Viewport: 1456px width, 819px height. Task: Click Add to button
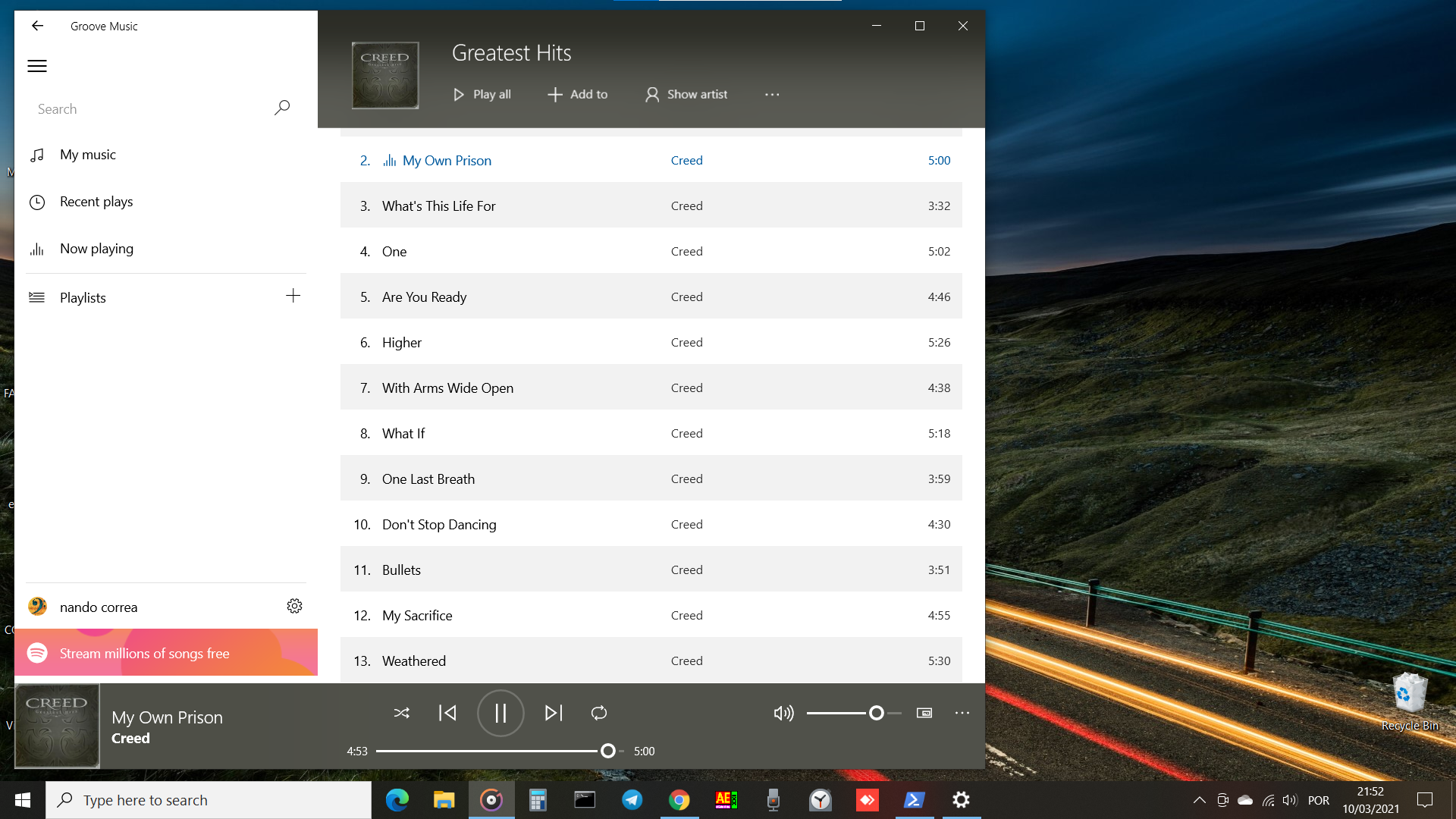578,94
